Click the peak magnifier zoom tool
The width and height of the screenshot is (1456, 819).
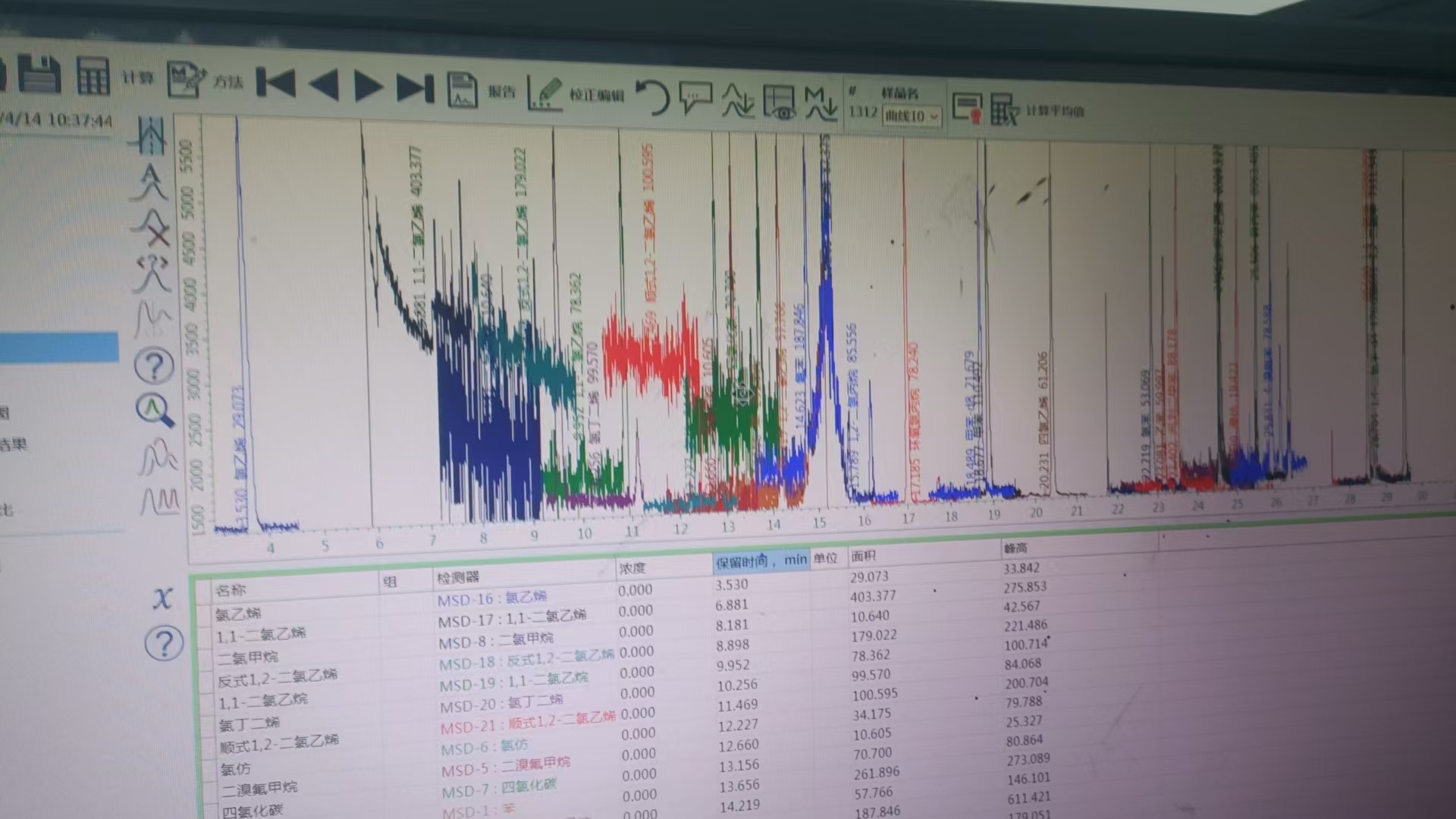click(x=155, y=410)
